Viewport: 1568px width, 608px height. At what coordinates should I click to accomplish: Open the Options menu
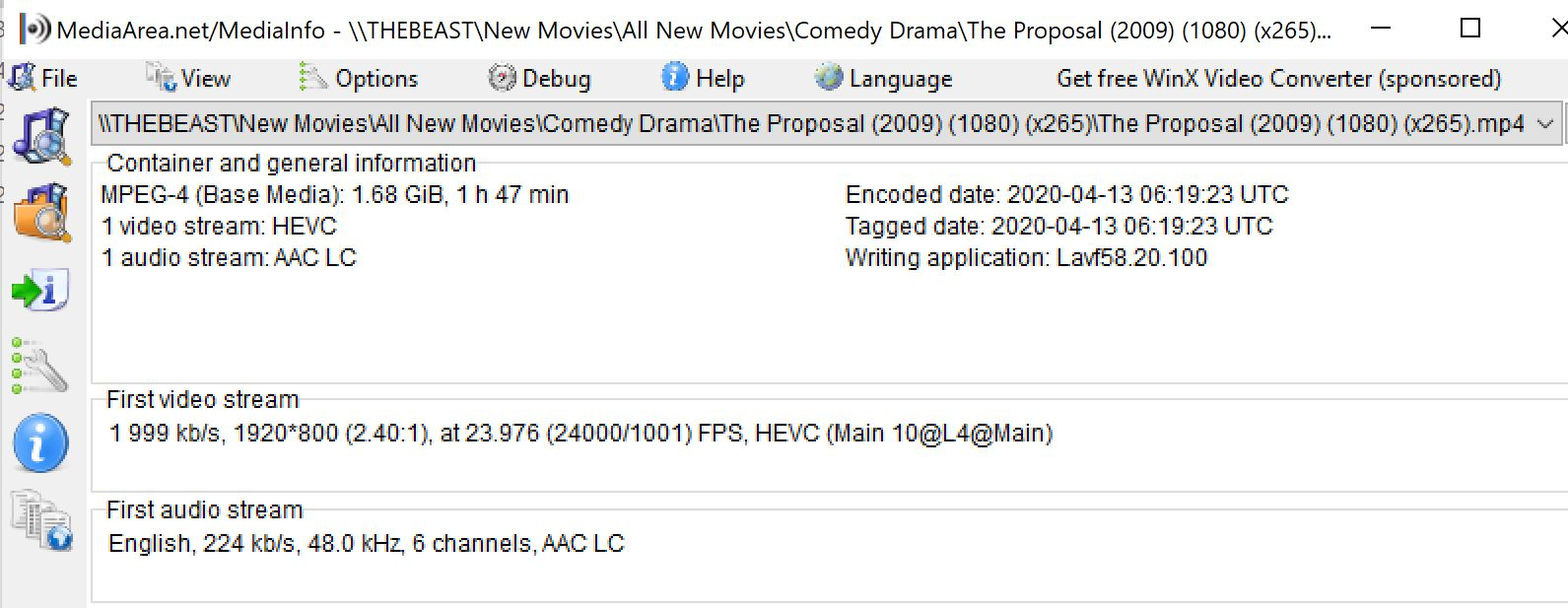[360, 78]
